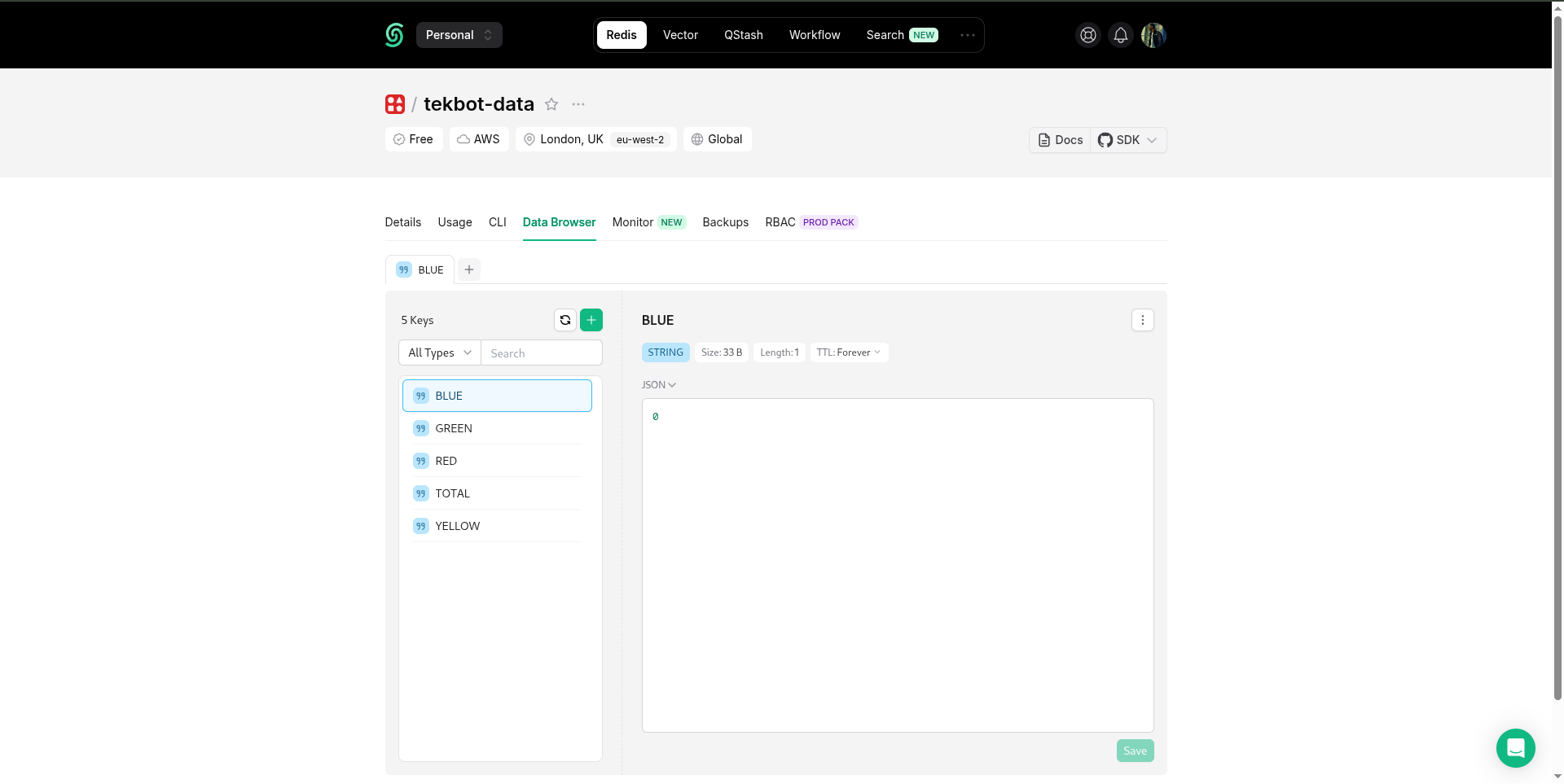
Task: Click the Size: 33 B label
Action: click(722, 353)
